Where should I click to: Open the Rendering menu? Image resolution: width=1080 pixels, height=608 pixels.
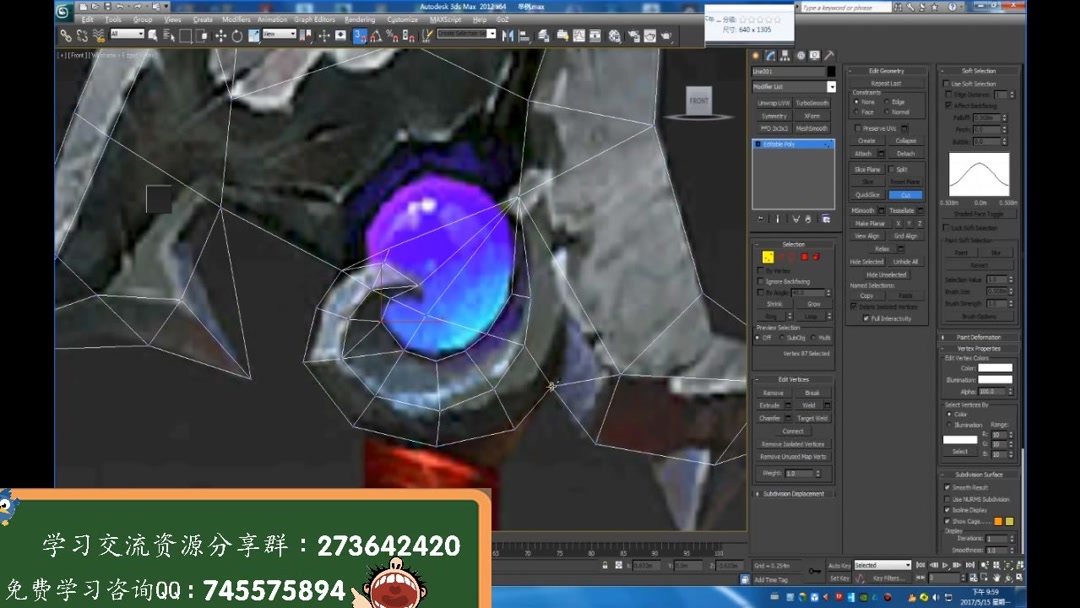(358, 19)
